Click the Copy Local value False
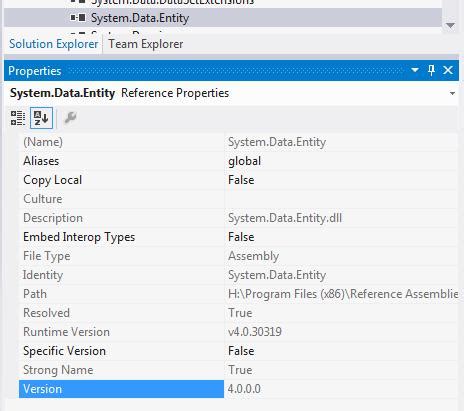Viewport: 464px width, 411px height. click(x=241, y=180)
